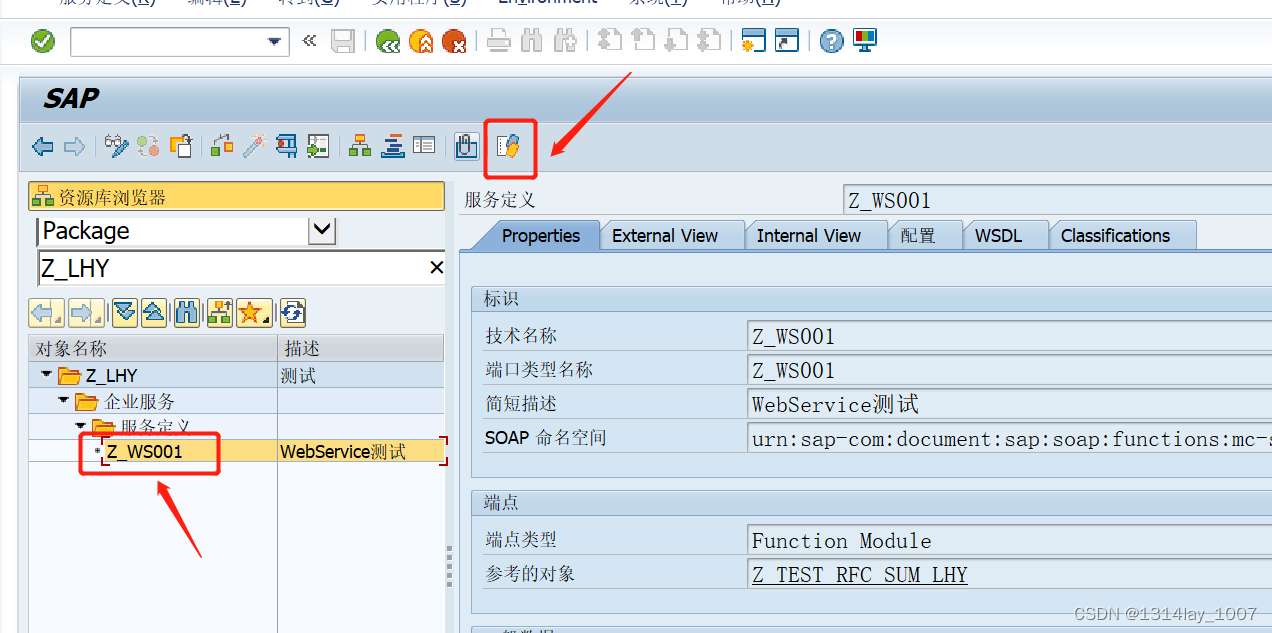Collapse the command field with double chevron
This screenshot has width=1272, height=633.
pyautogui.click(x=309, y=41)
